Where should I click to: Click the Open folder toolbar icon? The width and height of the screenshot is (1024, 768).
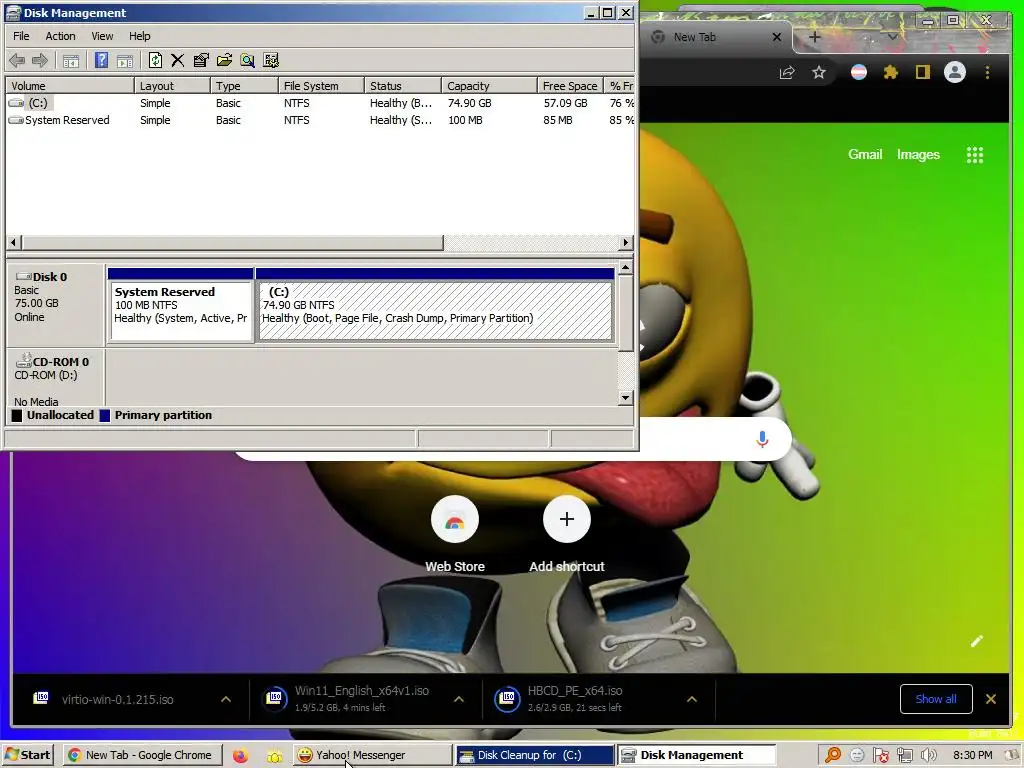[x=224, y=61]
